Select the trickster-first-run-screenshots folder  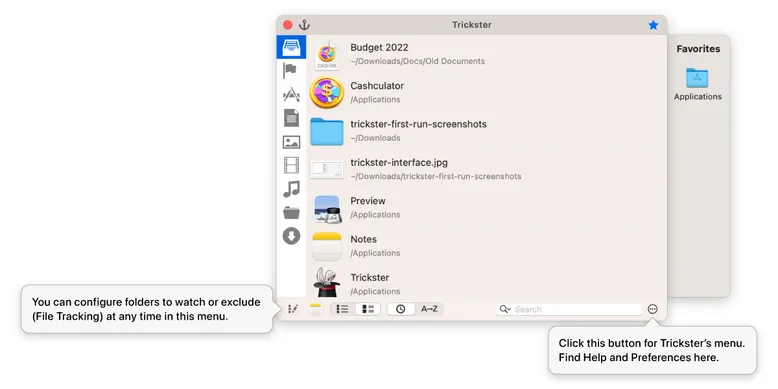487,131
